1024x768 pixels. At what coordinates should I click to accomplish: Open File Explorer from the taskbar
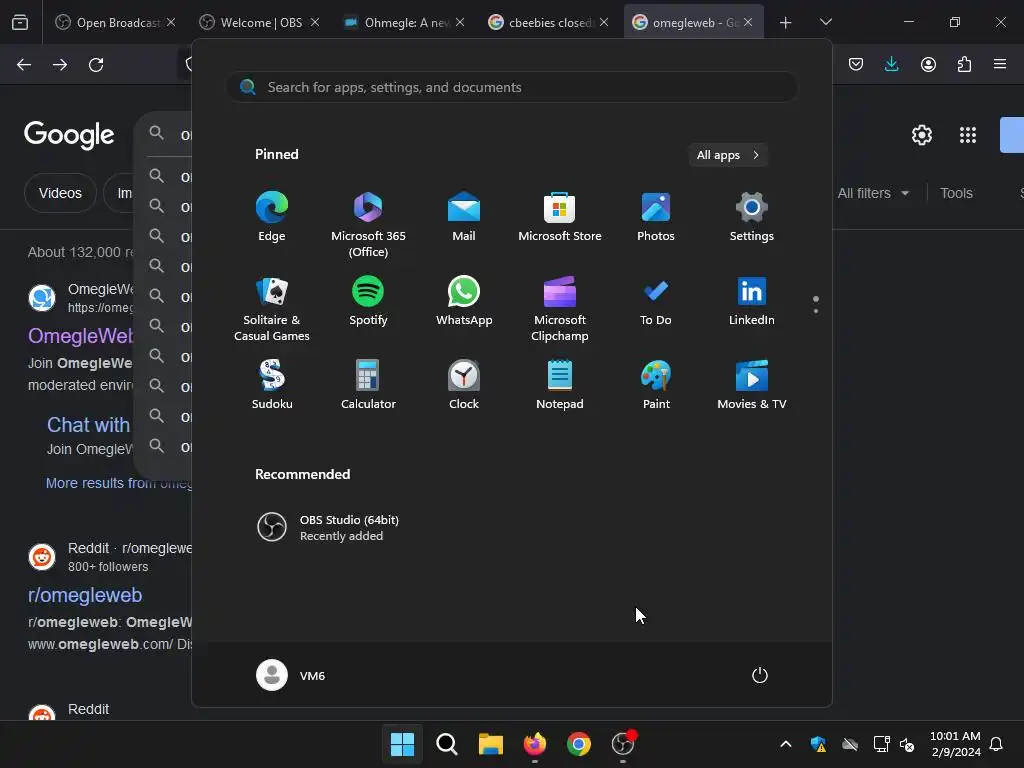[490, 744]
